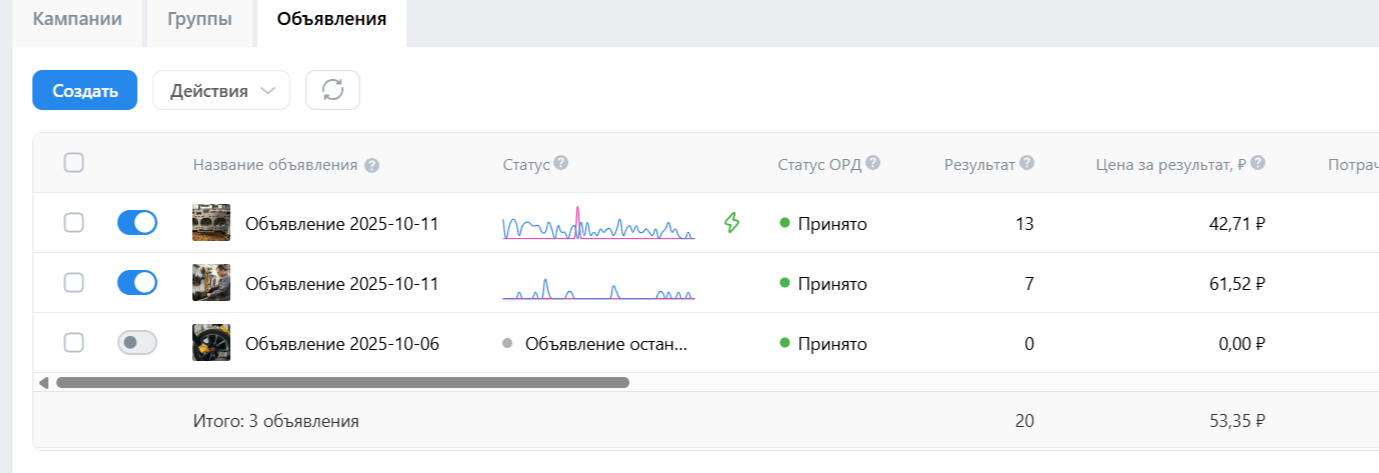Enable the stopped 2025-10-06 ad toggle
The width and height of the screenshot is (1379, 473).
pos(137,343)
